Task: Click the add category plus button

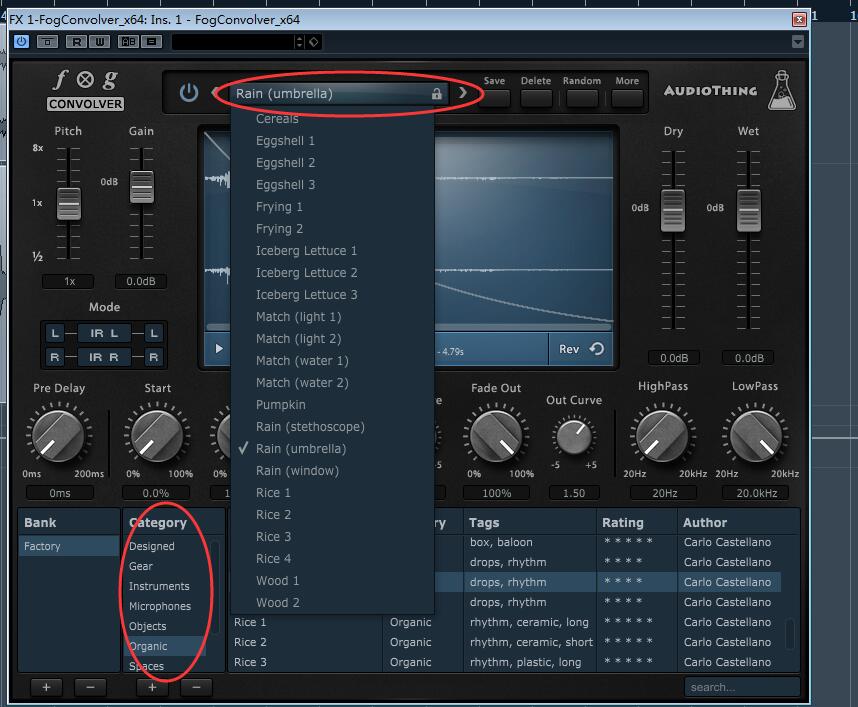Action: click(152, 687)
